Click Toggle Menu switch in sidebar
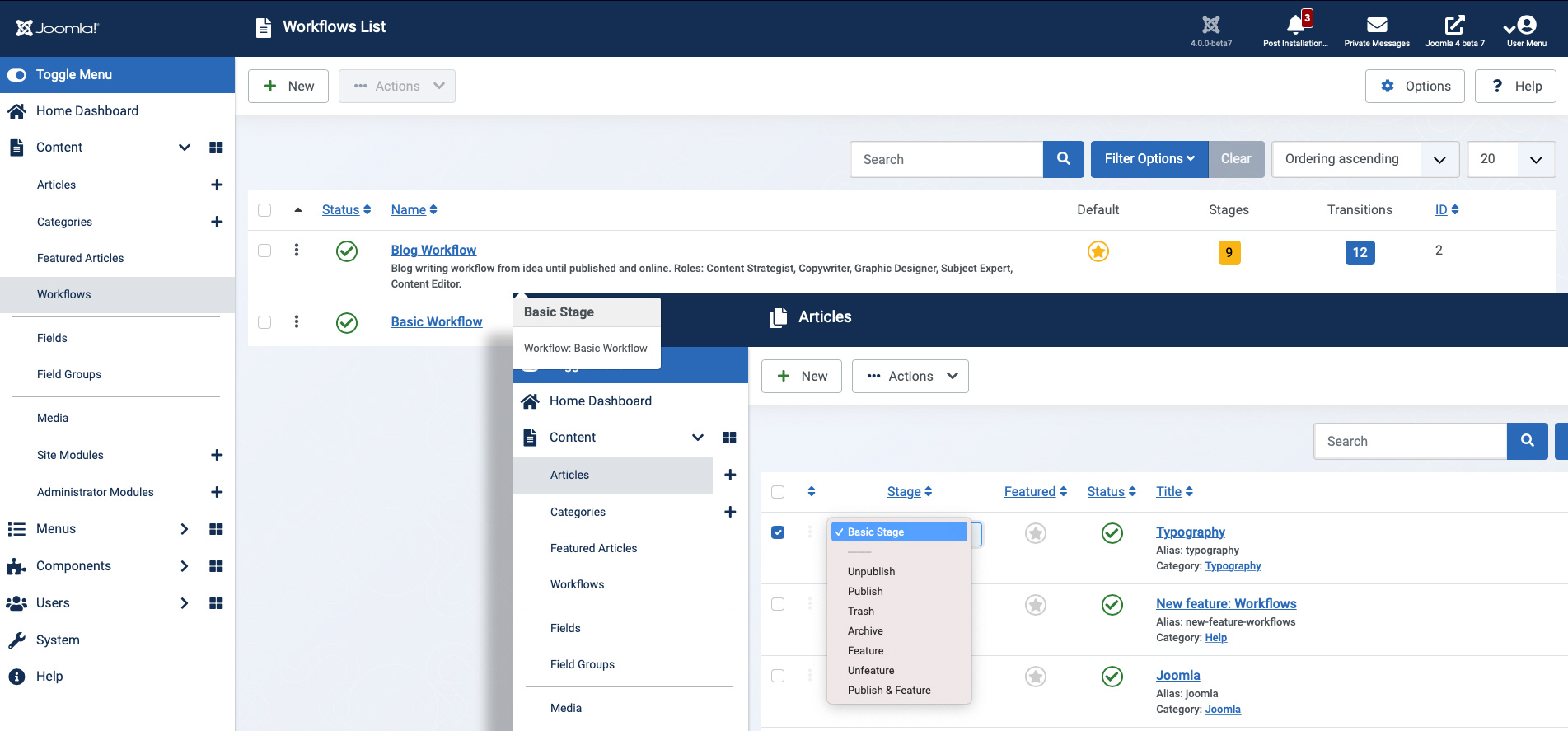The image size is (1568, 731). 16,75
